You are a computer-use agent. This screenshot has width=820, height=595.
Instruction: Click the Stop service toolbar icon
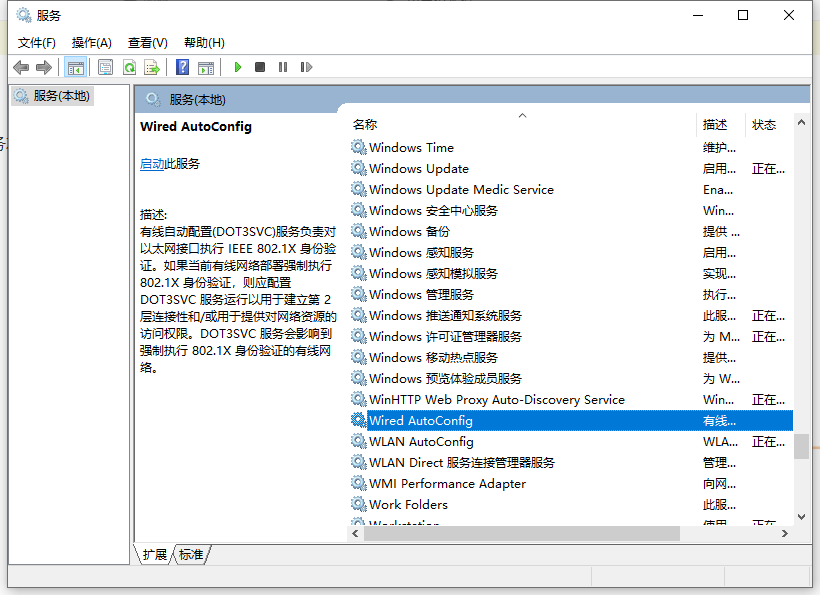click(260, 67)
